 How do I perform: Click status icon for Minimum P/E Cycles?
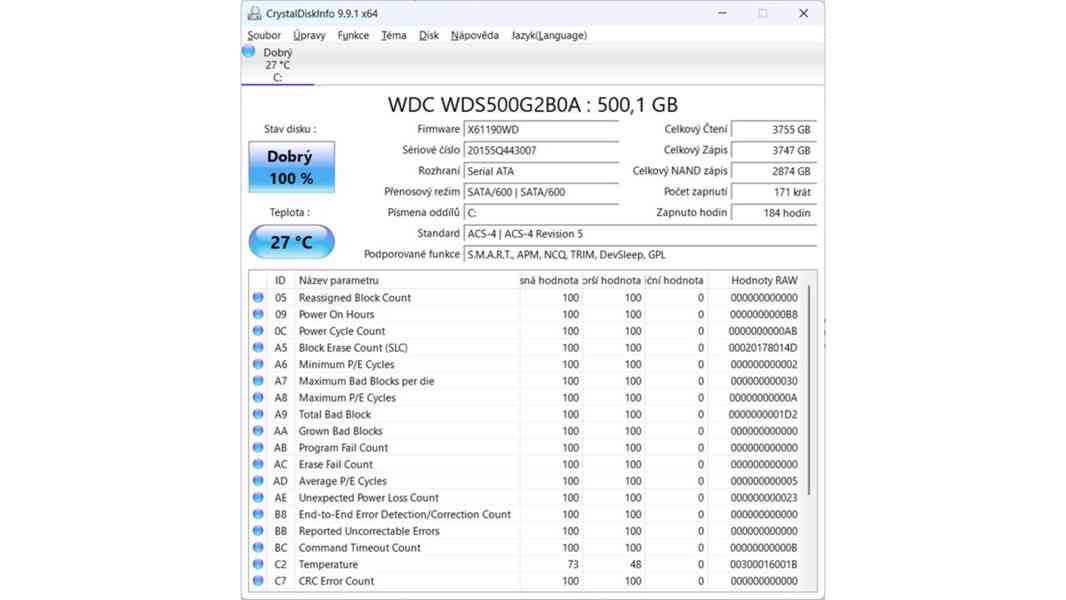tap(258, 364)
